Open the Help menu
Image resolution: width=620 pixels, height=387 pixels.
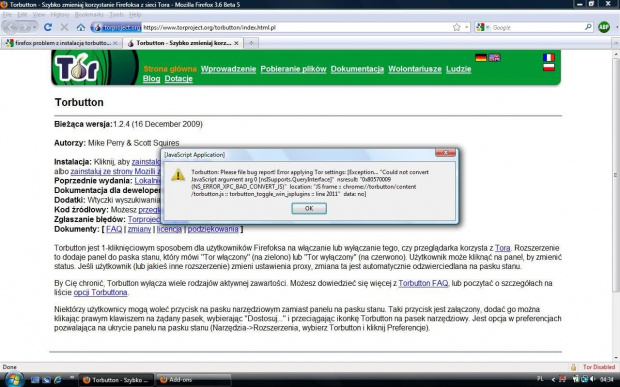click(x=135, y=15)
